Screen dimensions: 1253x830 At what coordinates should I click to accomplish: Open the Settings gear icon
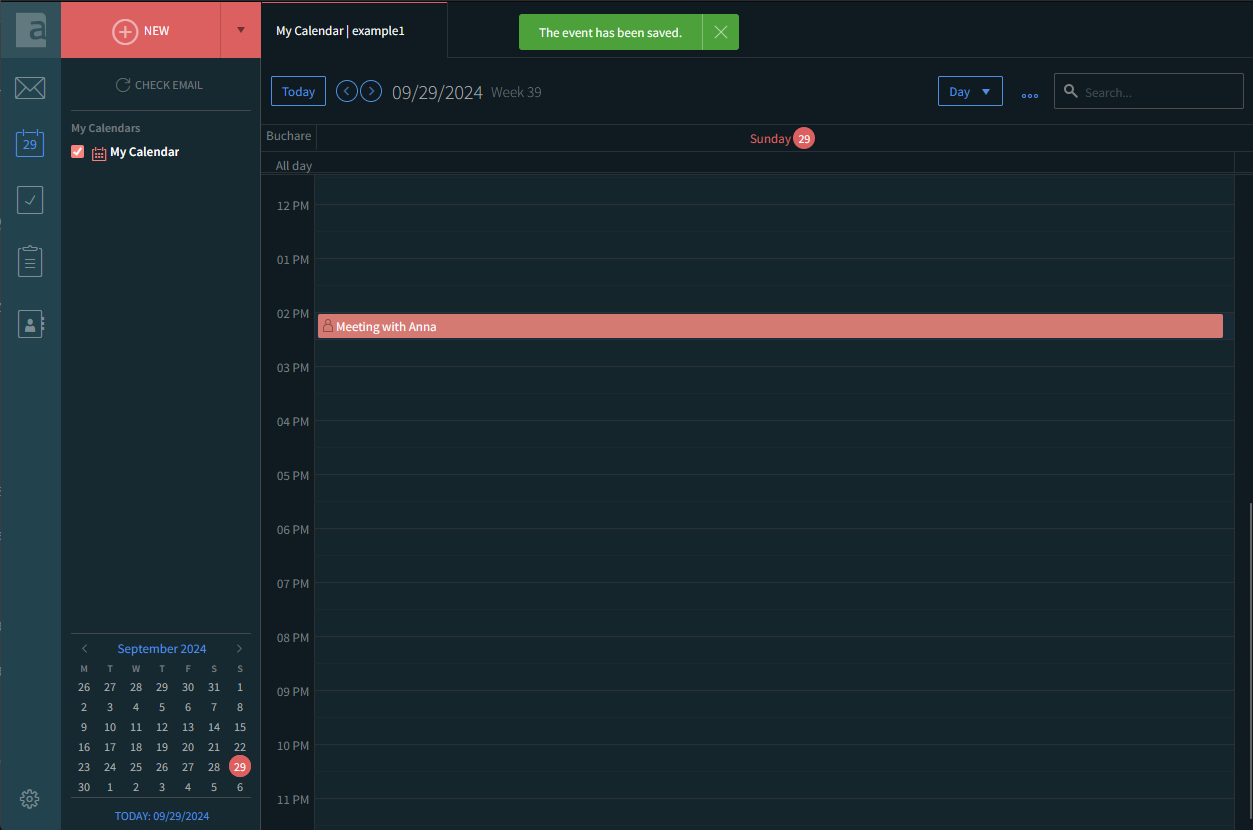click(30, 798)
